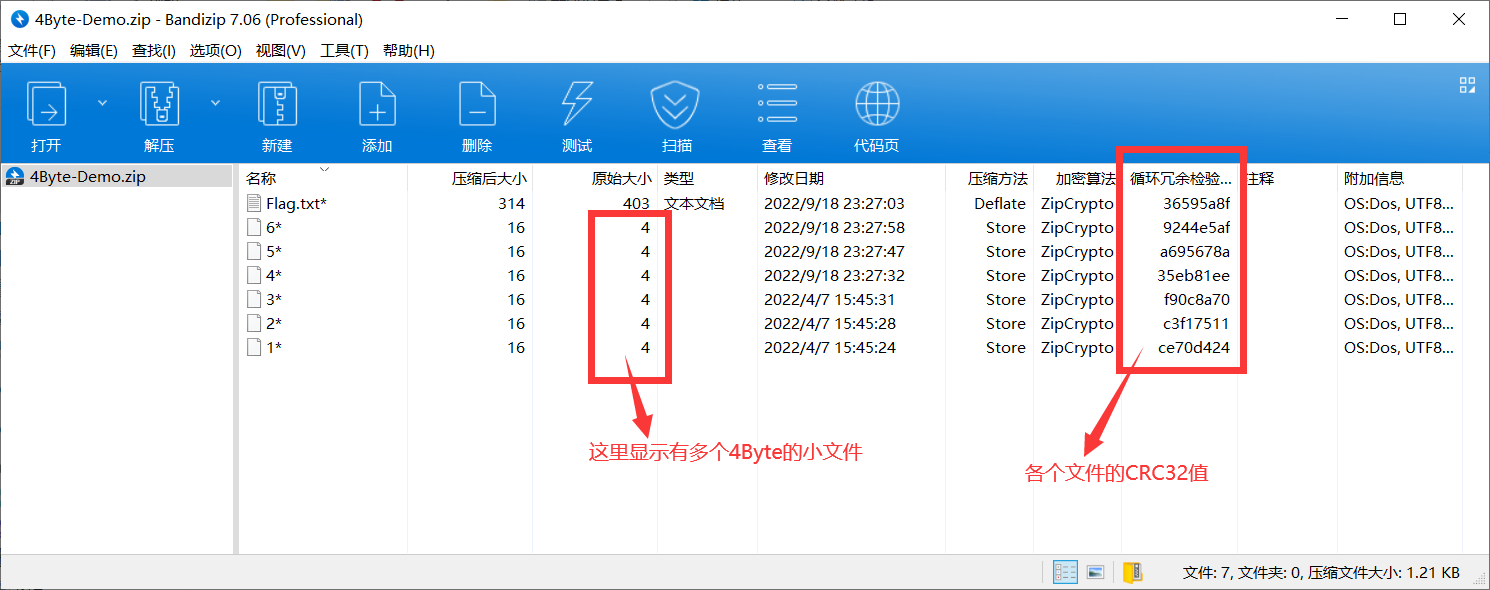Toggle the layout grid icon at top right
1490x590 pixels.
(1467, 85)
